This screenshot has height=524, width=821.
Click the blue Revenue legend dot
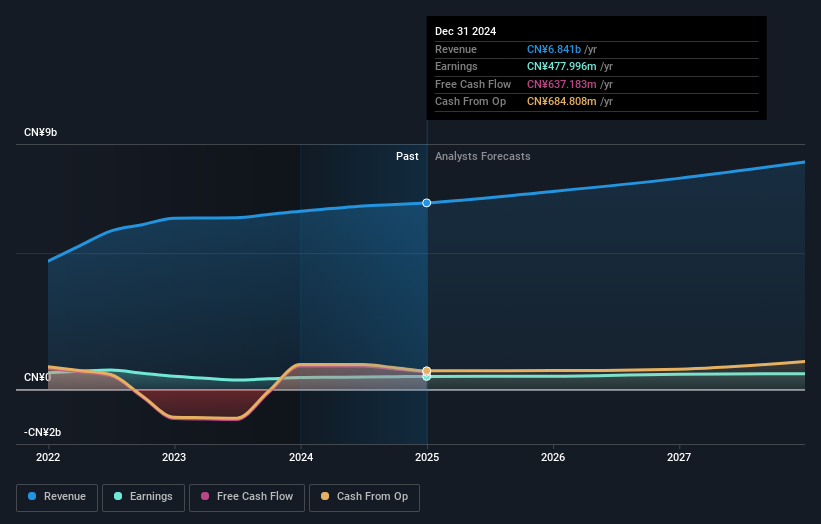(x=32, y=496)
